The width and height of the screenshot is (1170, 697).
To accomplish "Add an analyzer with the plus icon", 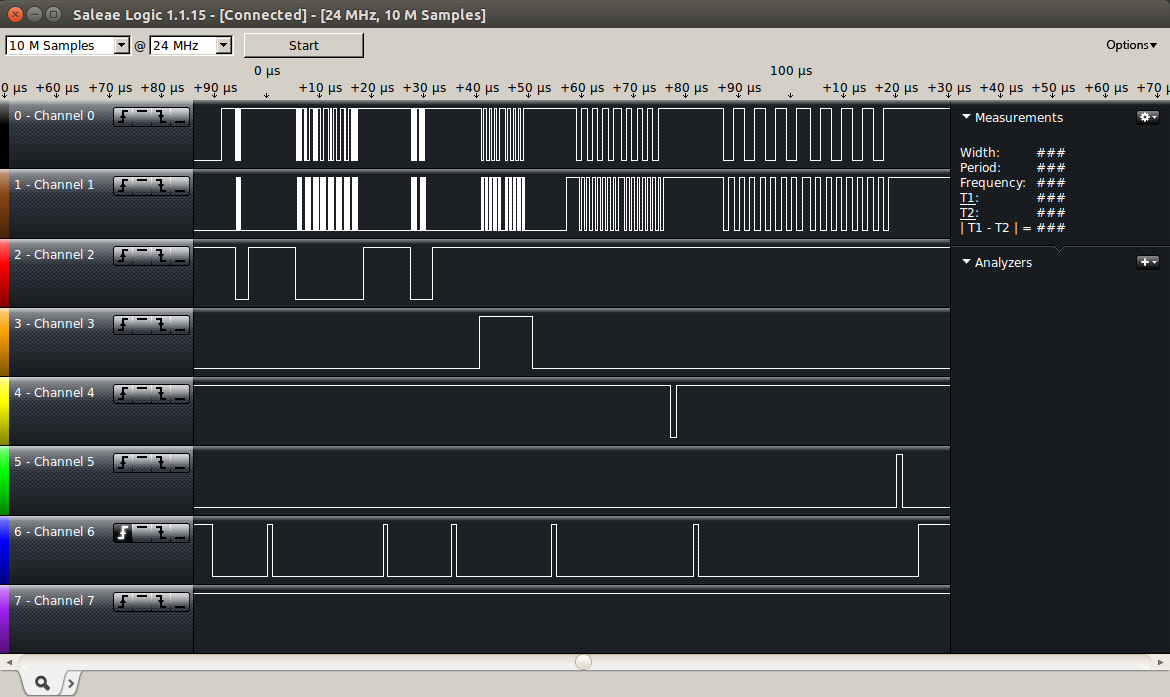I will click(x=1147, y=262).
